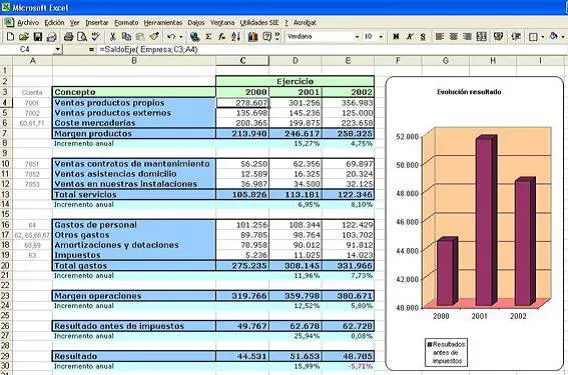Apply fill color with paint bucket
This screenshot has width=568, height=375.
(x=554, y=37)
